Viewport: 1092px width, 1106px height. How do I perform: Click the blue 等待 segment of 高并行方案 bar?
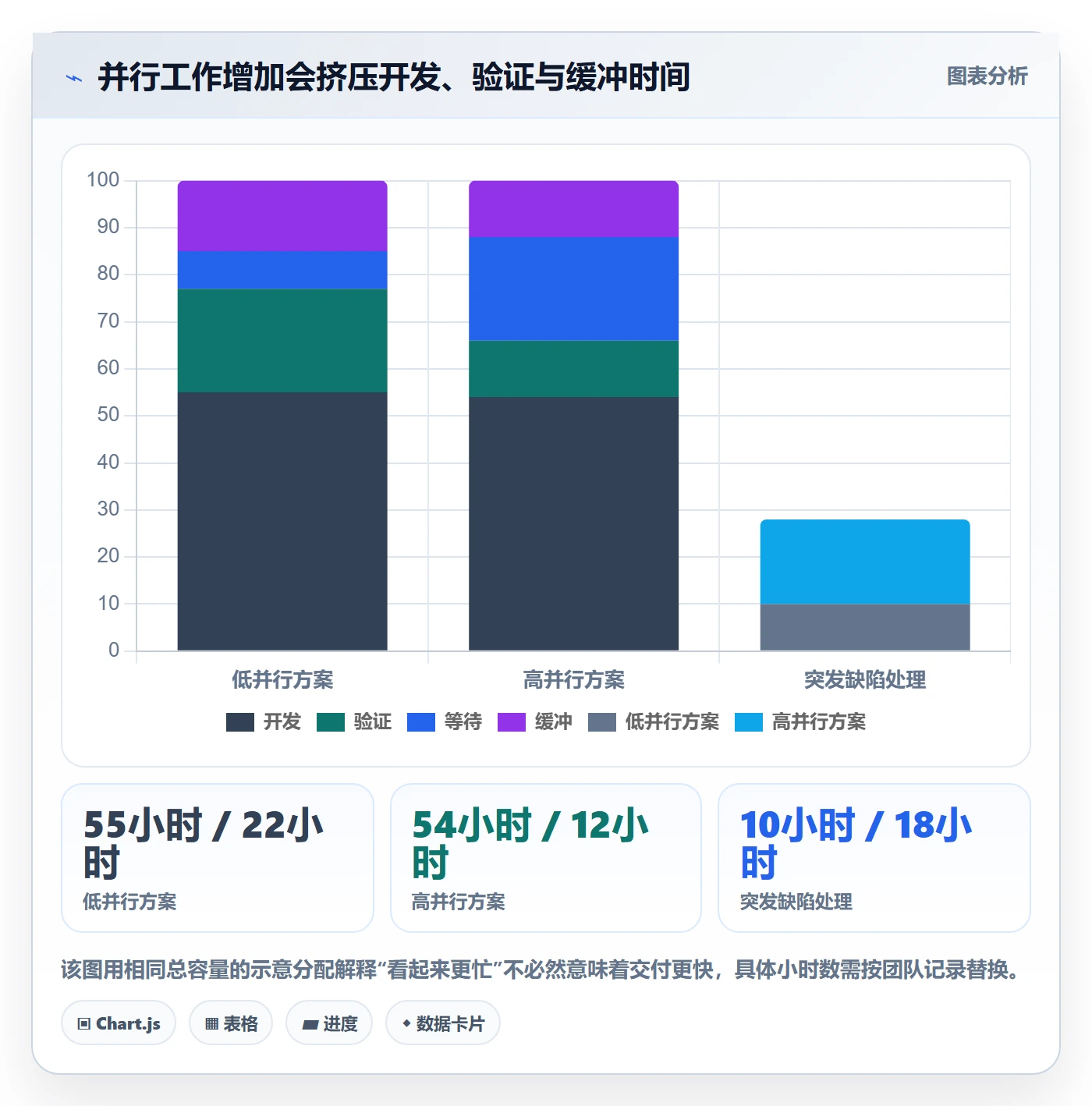click(573, 289)
